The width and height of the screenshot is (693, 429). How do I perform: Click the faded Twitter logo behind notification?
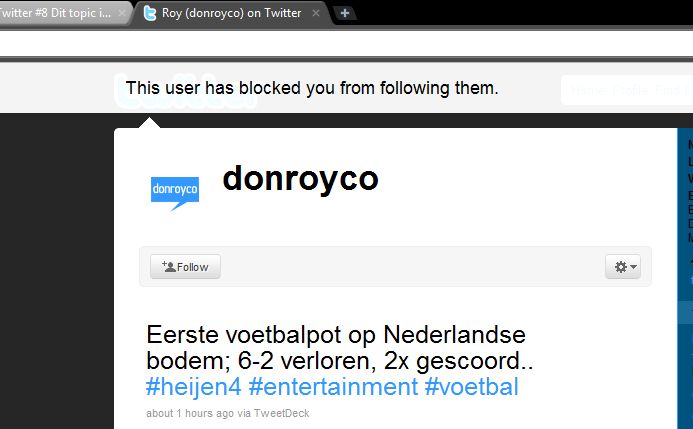pyautogui.click(x=186, y=91)
